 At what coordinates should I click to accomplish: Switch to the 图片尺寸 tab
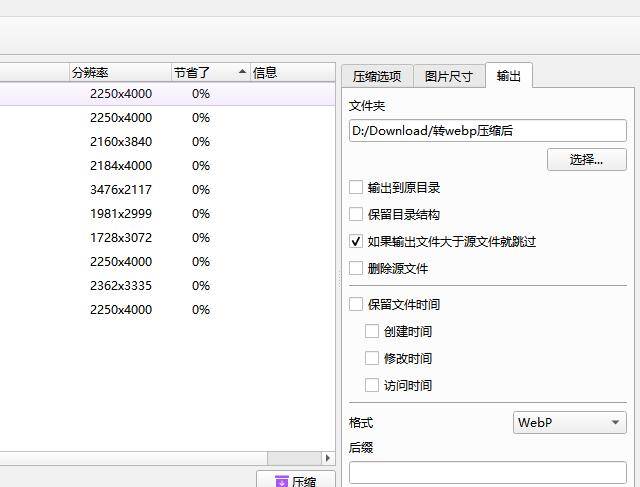click(x=449, y=76)
